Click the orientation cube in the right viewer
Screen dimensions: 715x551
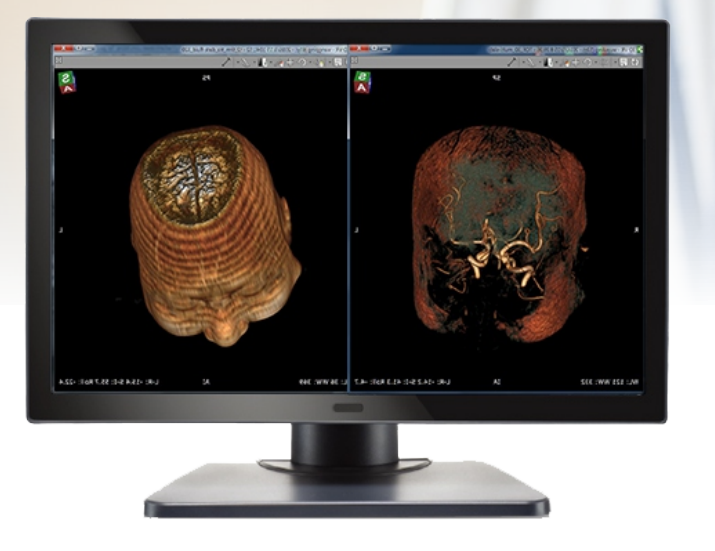361,82
